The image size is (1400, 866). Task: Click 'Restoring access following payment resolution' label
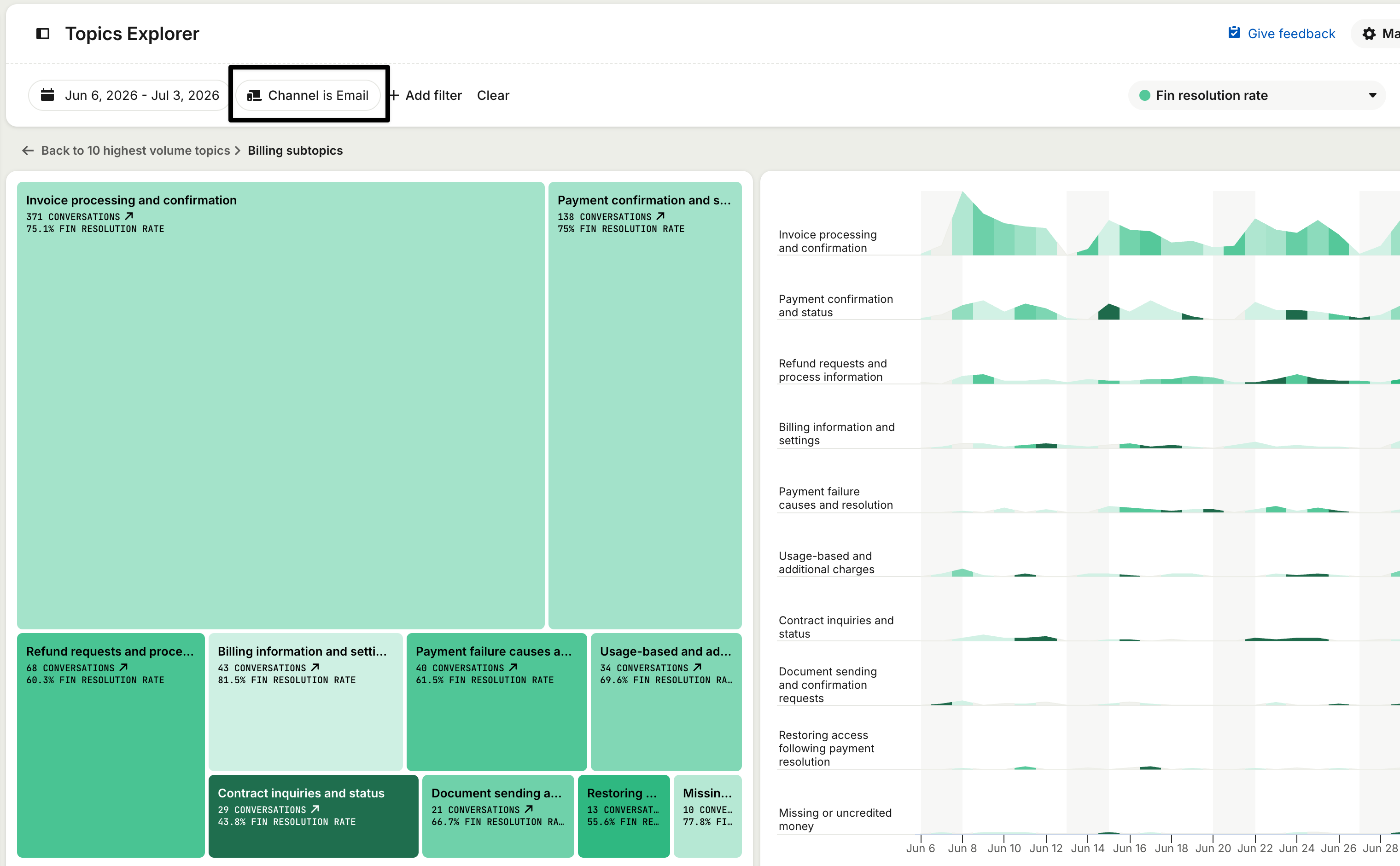[826, 749]
